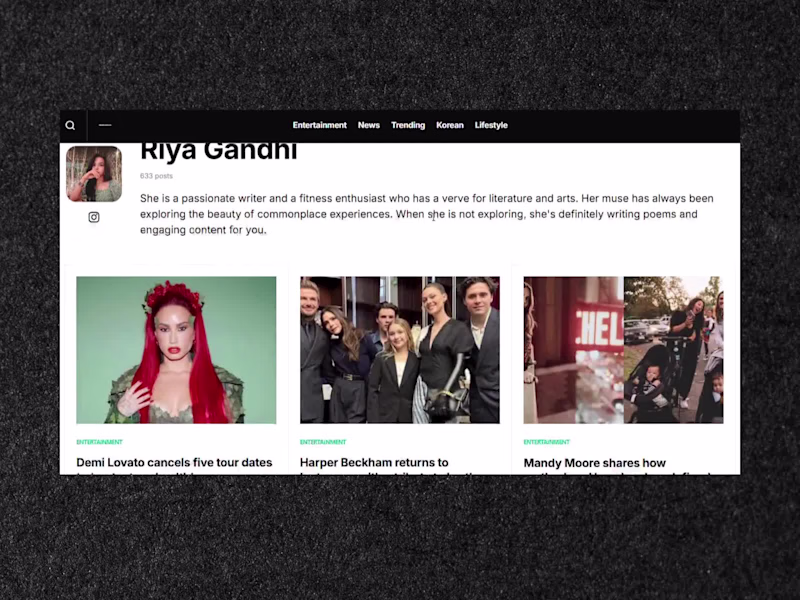
Task: Select the Lifestyle nav item
Action: point(491,125)
